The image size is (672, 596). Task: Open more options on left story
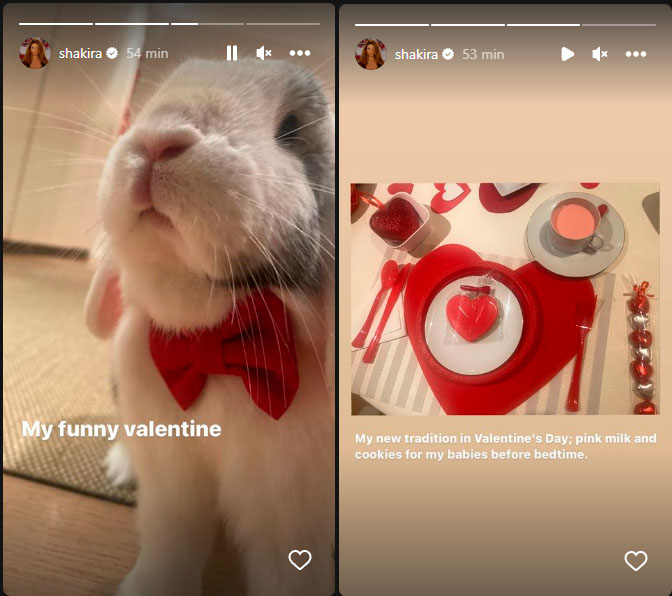coord(300,53)
